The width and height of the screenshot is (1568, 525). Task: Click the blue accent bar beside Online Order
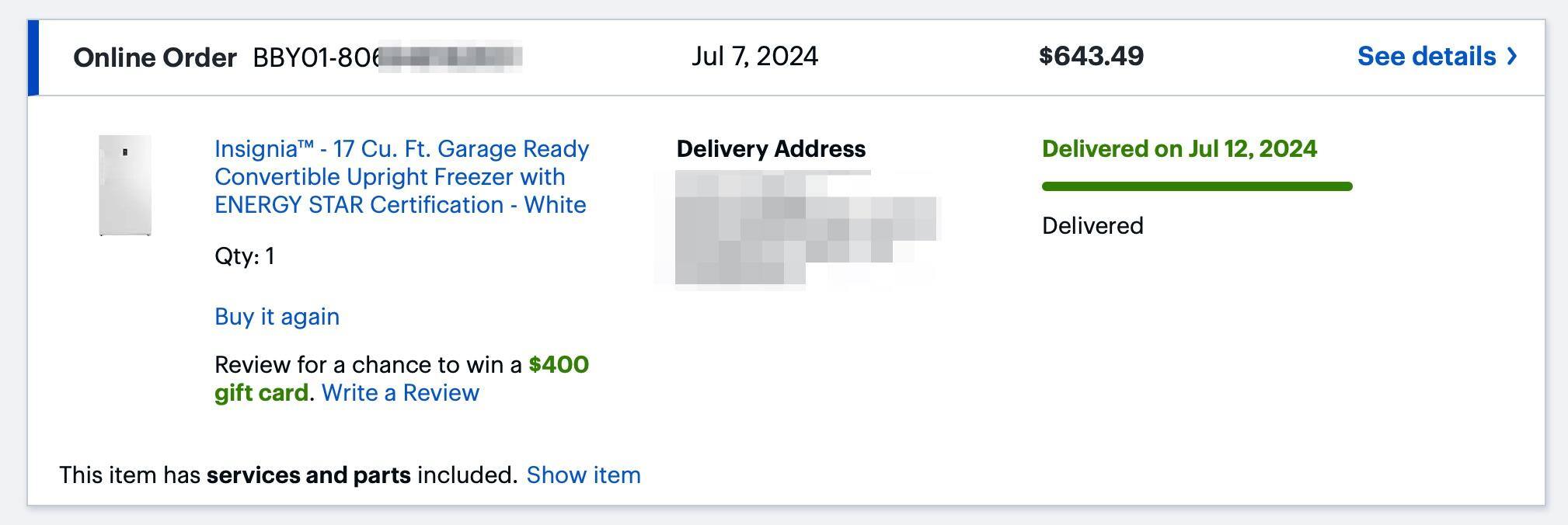click(33, 58)
